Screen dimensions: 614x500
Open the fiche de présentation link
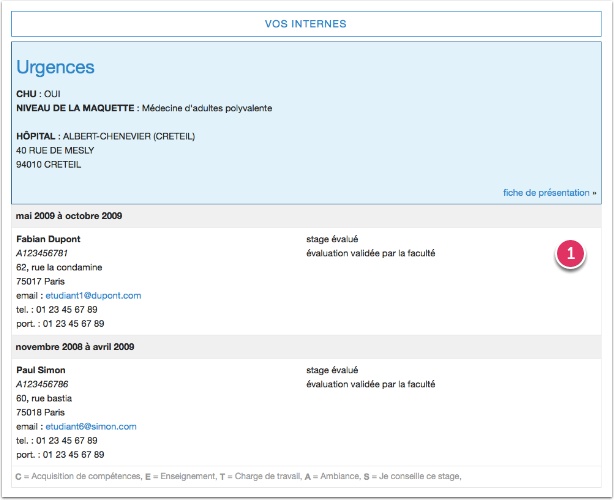click(x=546, y=193)
